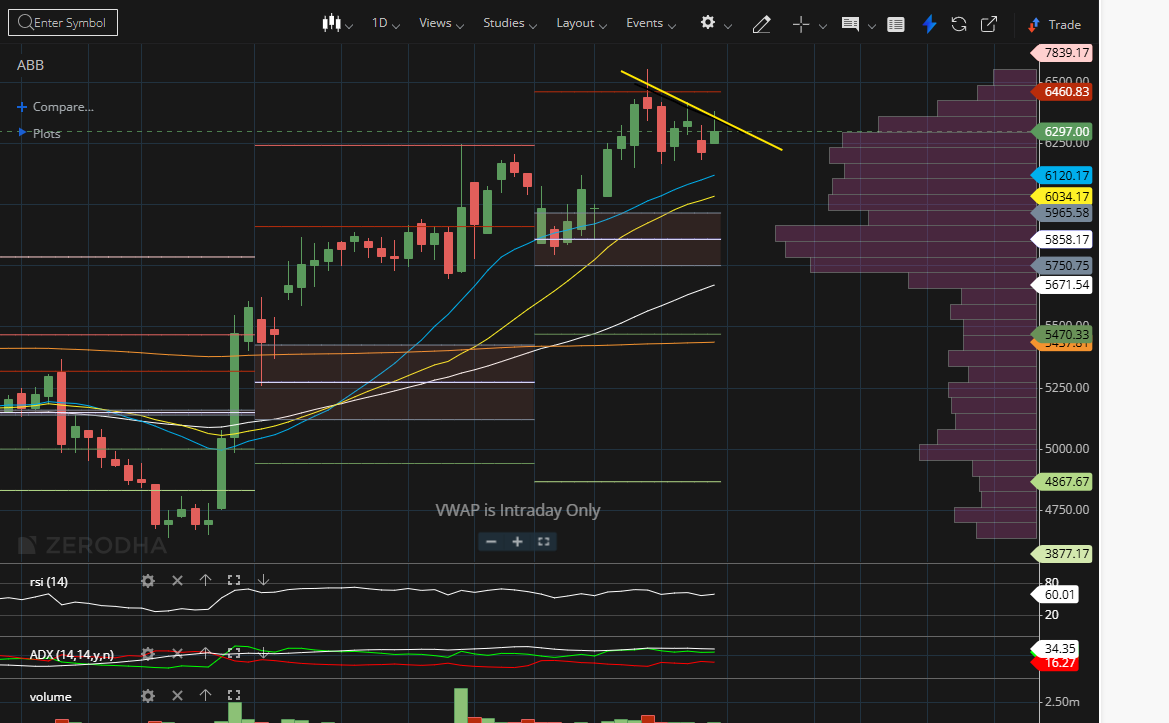1169x723 pixels.
Task: Click Compare plus link
Action: (55, 107)
